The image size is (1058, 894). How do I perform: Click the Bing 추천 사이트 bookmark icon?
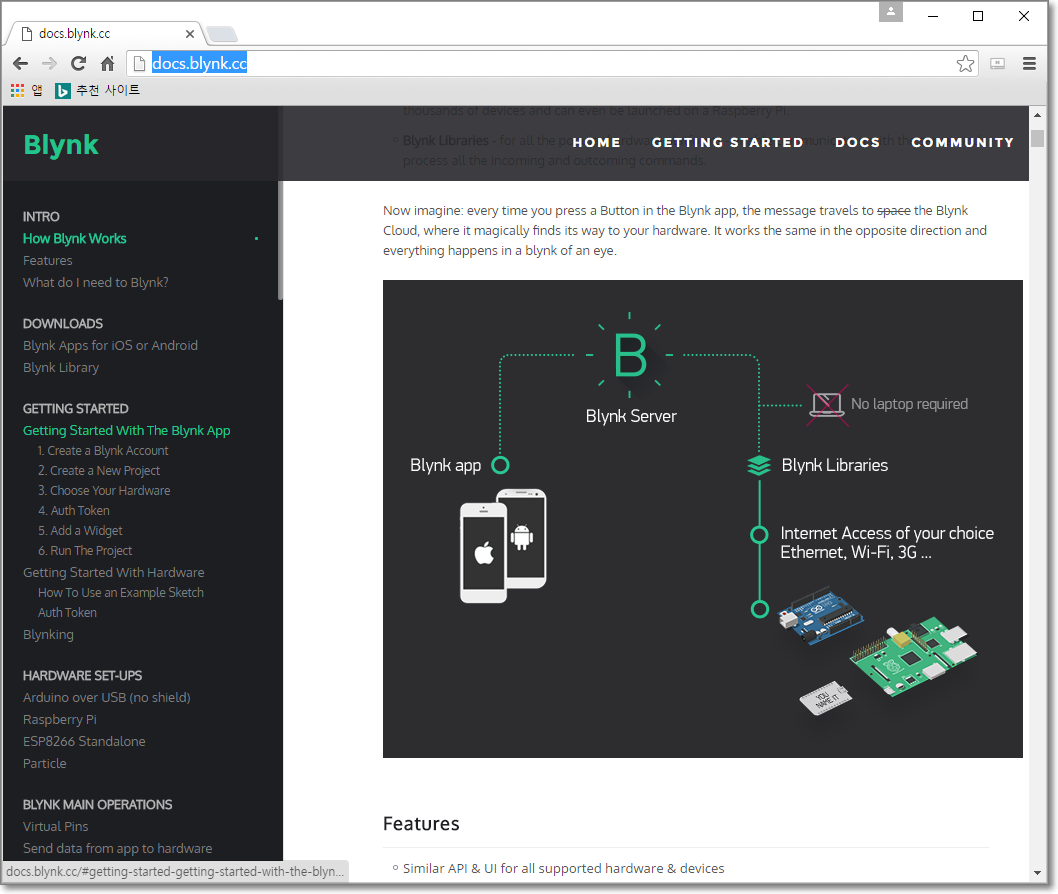(x=62, y=89)
